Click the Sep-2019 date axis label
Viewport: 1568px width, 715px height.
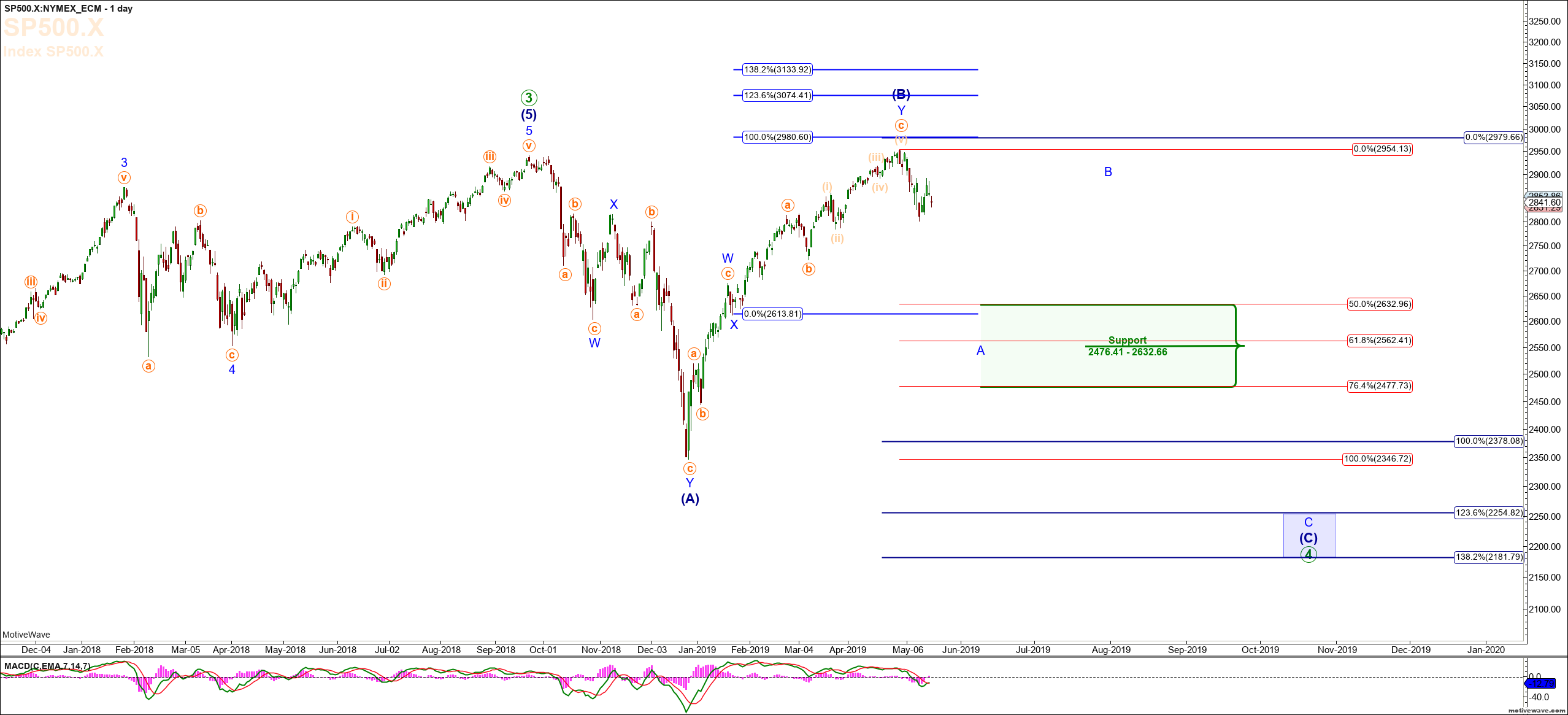(1187, 649)
